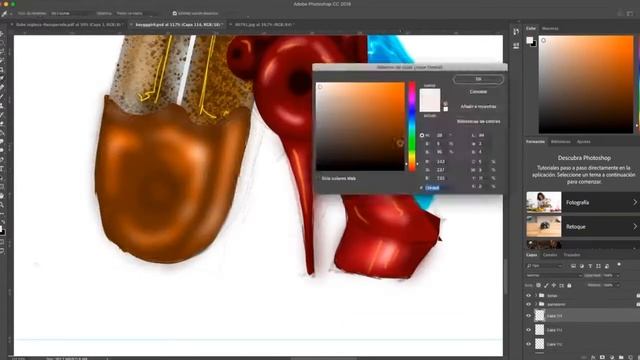Image resolution: width=640 pixels, height=360 pixels.
Task: Switch to the Ajustes tab
Action: [x=583, y=142]
